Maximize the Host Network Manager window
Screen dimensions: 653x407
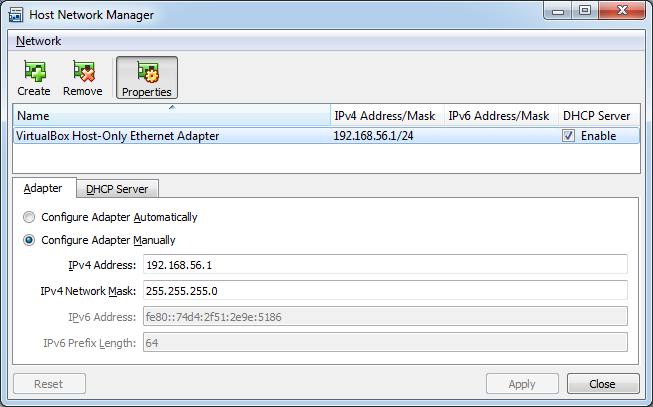click(585, 10)
